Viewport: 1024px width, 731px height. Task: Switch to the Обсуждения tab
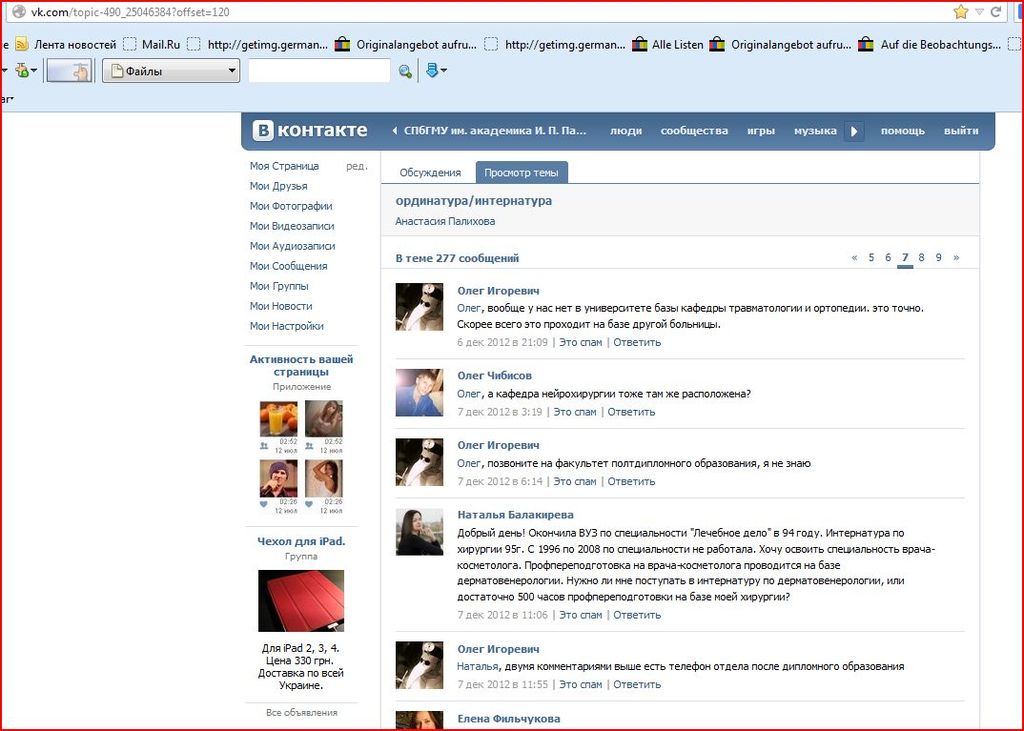tap(430, 173)
